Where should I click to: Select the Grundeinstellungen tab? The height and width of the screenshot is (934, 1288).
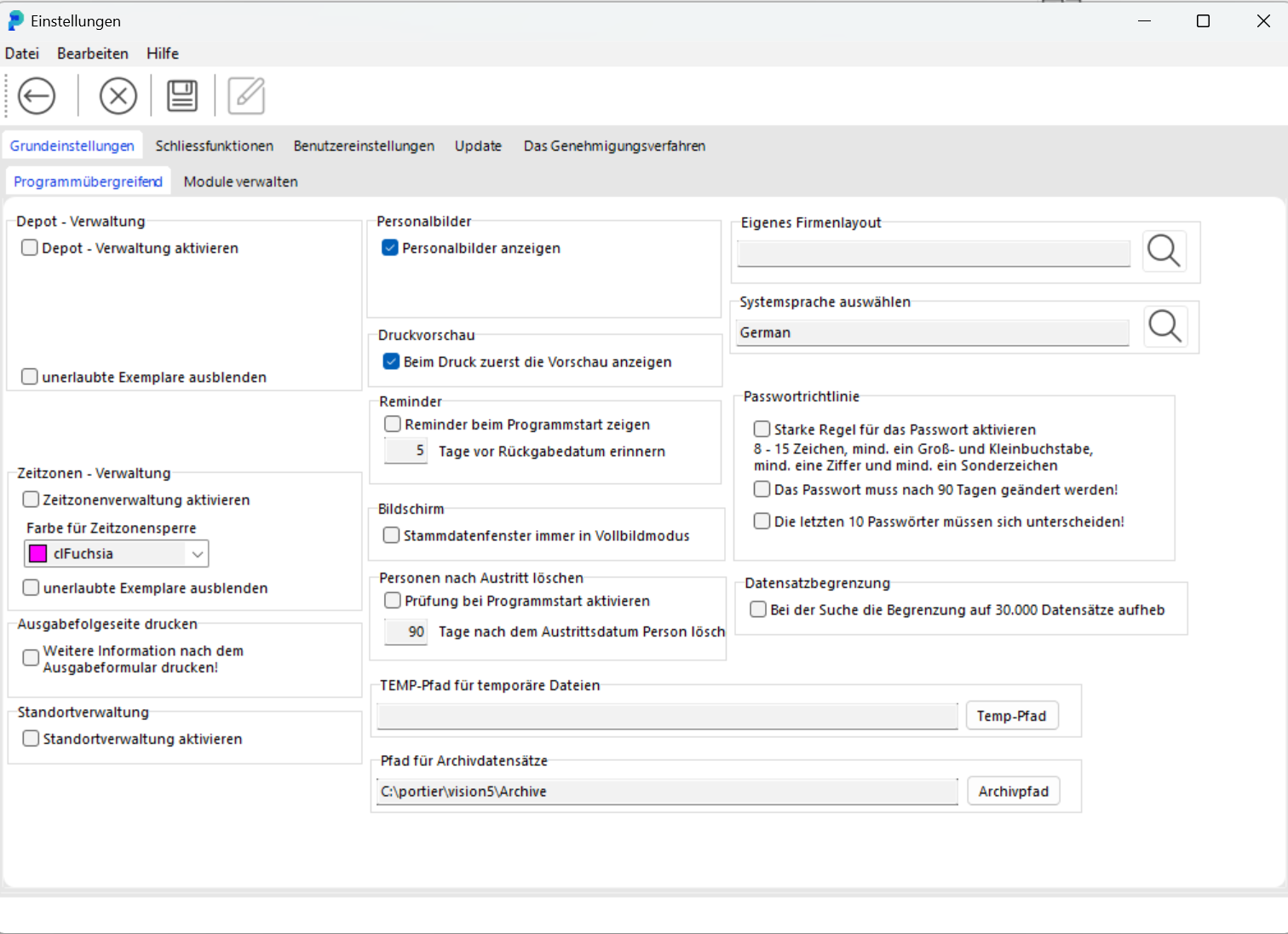click(x=72, y=146)
